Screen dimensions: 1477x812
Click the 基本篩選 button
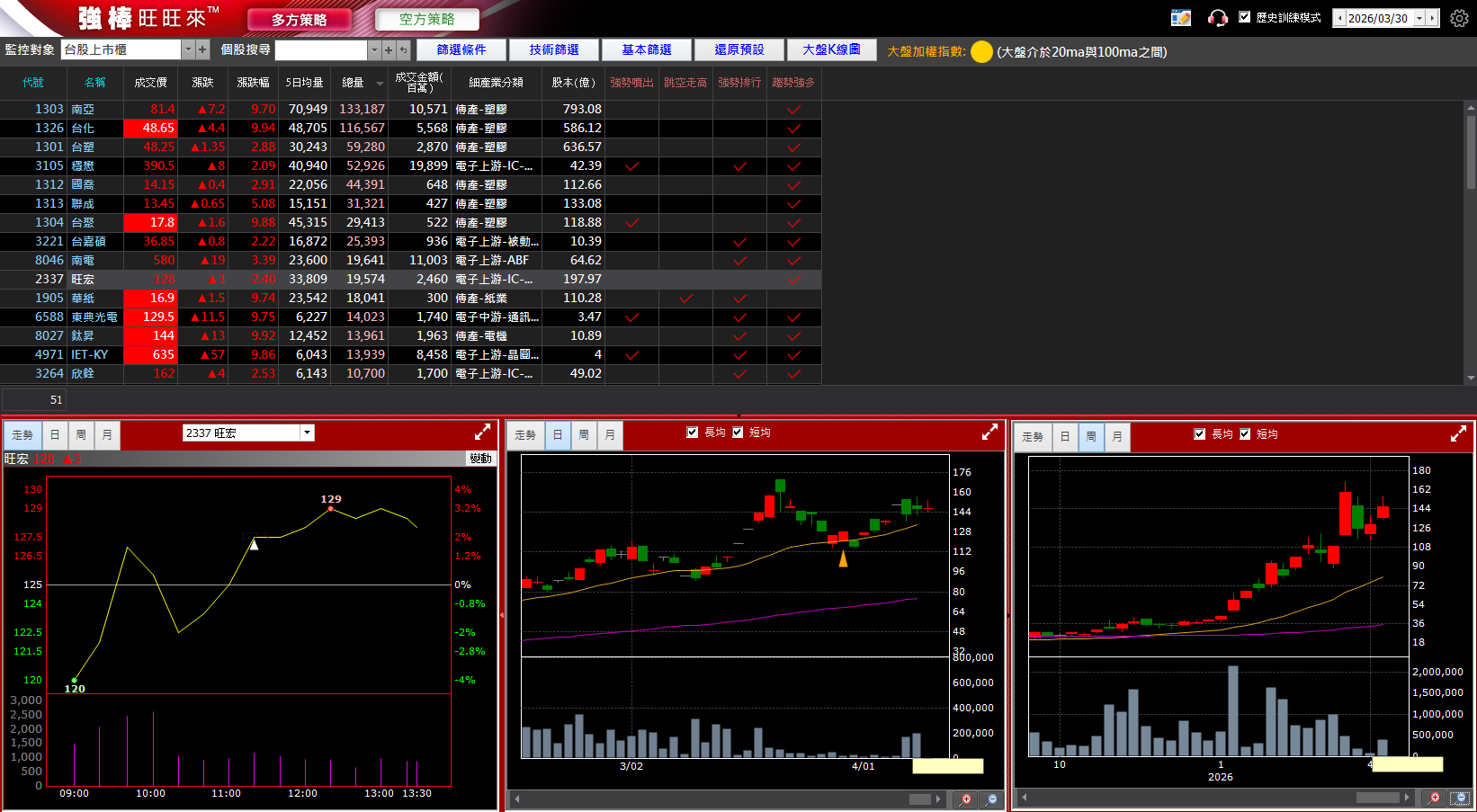click(647, 50)
